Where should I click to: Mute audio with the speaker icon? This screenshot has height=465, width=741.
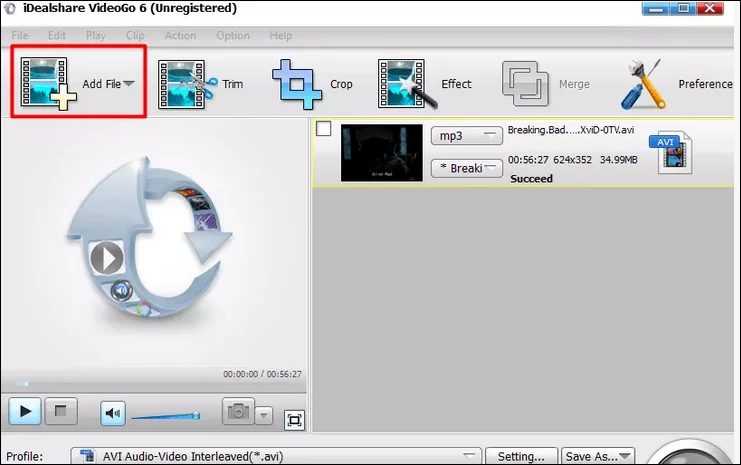click(113, 413)
